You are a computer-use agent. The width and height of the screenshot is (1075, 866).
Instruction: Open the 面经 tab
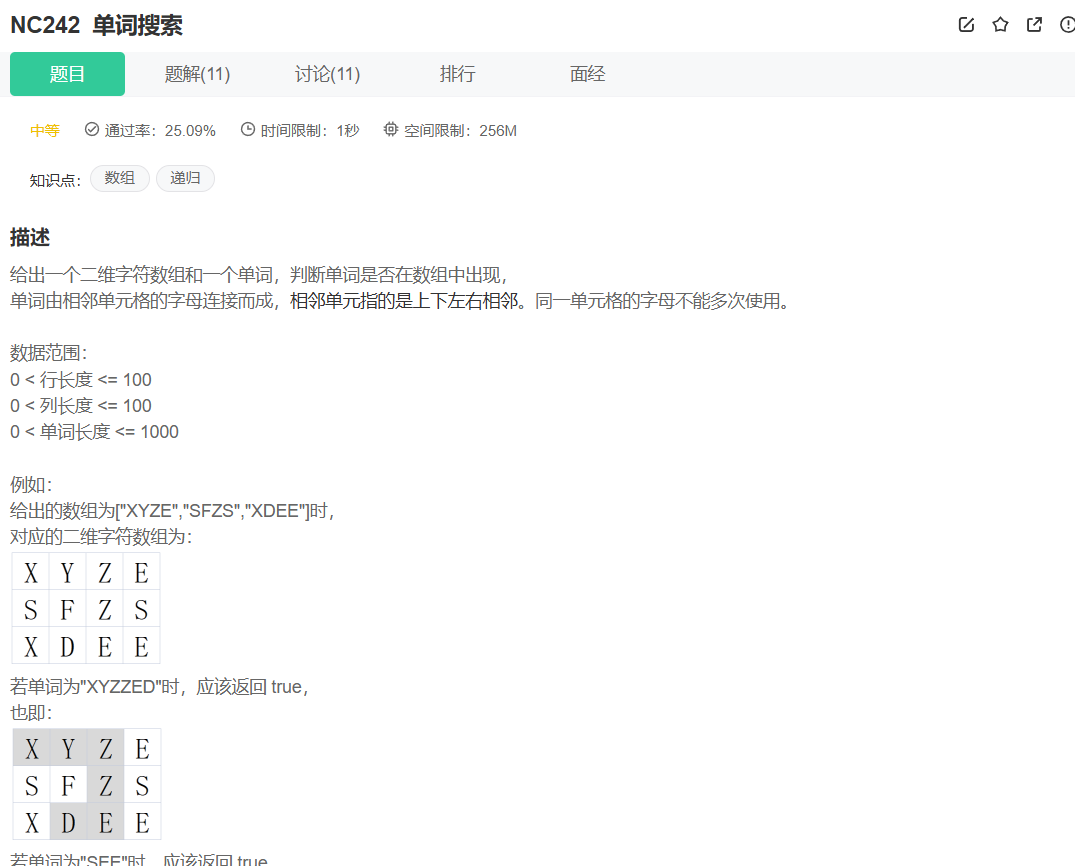pos(587,74)
